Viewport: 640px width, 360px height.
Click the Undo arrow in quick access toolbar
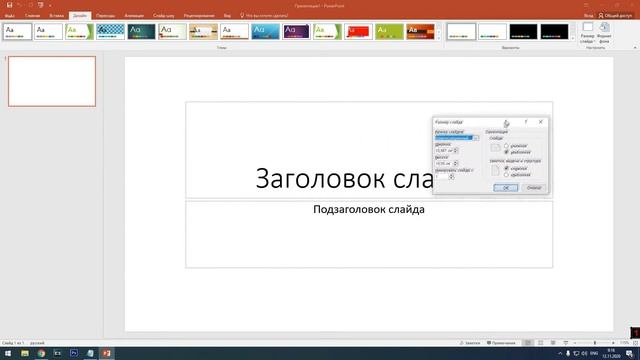19,5
